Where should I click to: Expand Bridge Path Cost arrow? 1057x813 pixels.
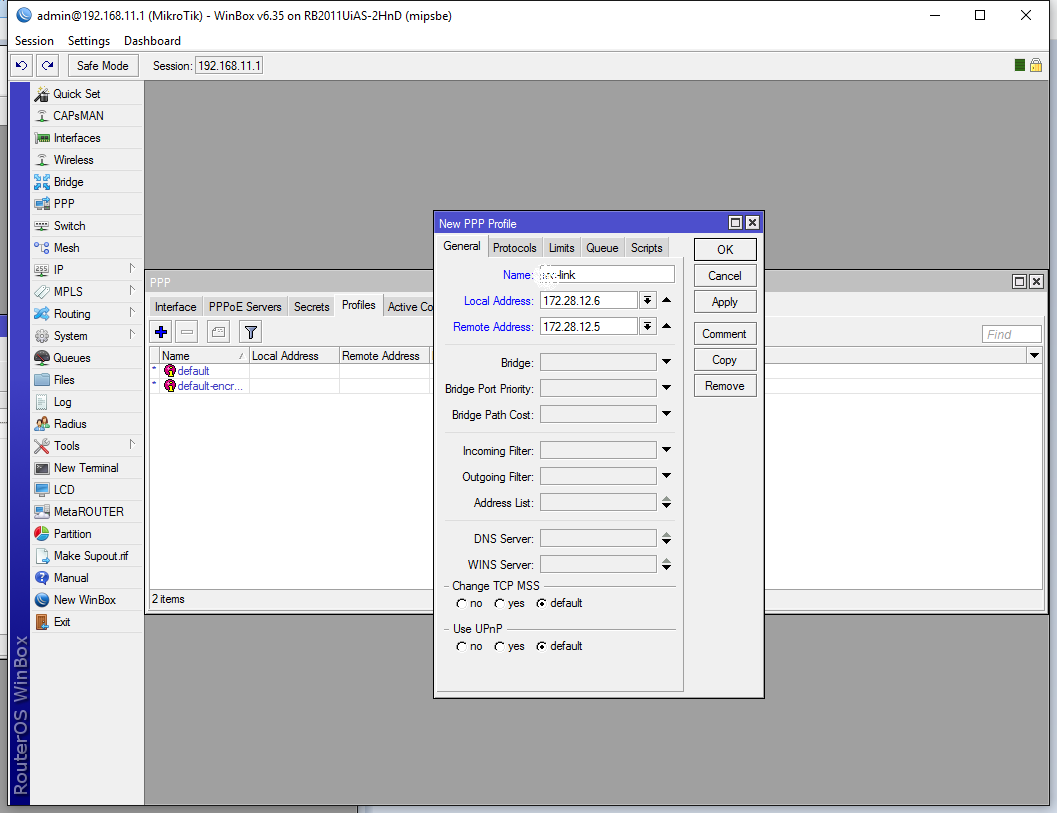[x=667, y=414]
